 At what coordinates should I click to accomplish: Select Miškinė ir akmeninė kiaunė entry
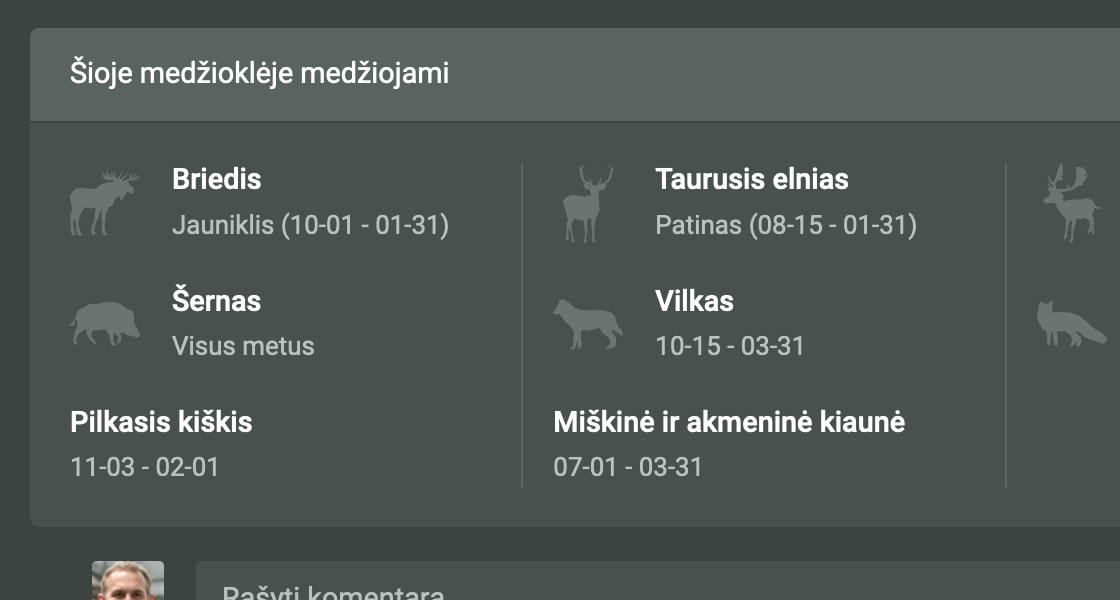point(729,422)
